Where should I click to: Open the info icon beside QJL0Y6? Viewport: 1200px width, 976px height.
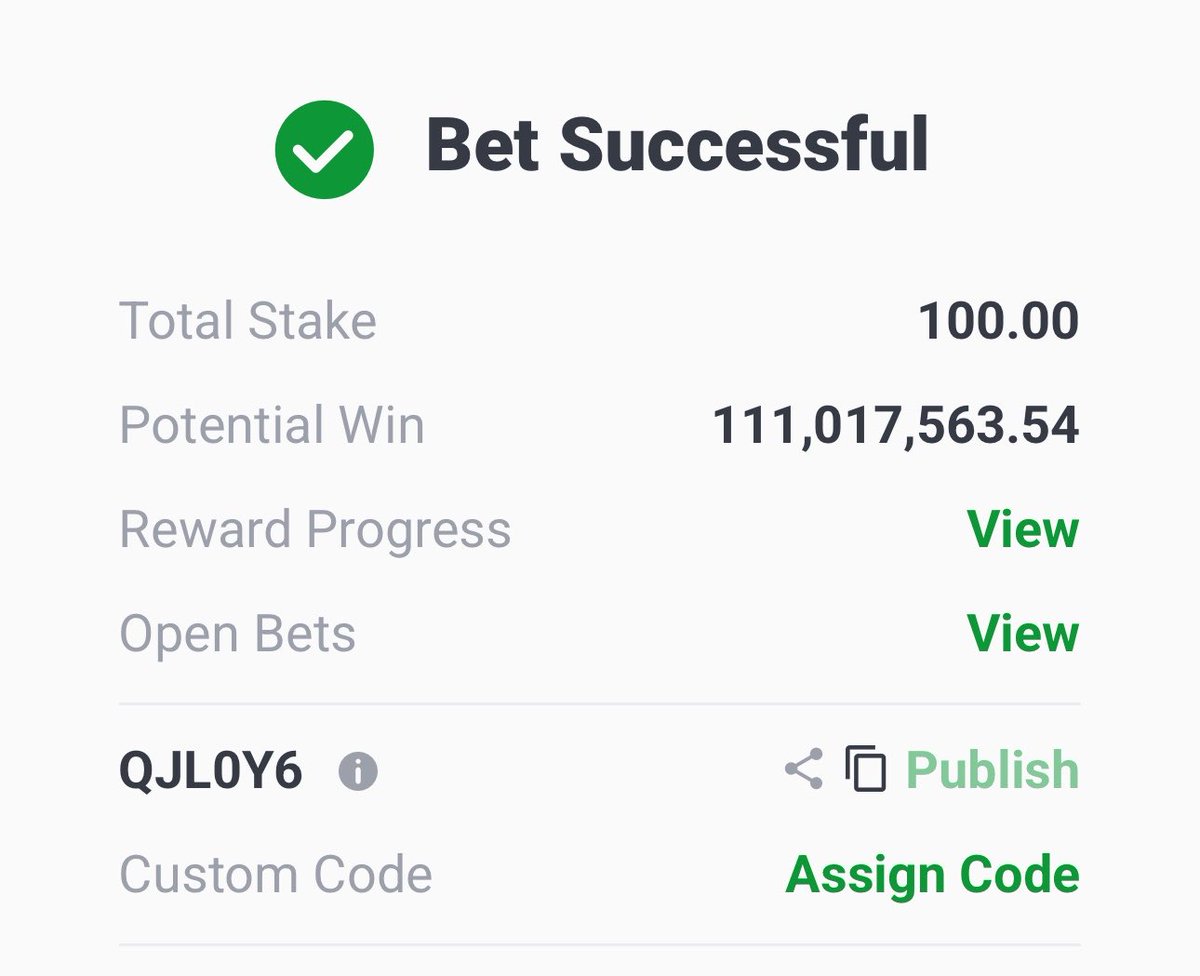pyautogui.click(x=358, y=771)
